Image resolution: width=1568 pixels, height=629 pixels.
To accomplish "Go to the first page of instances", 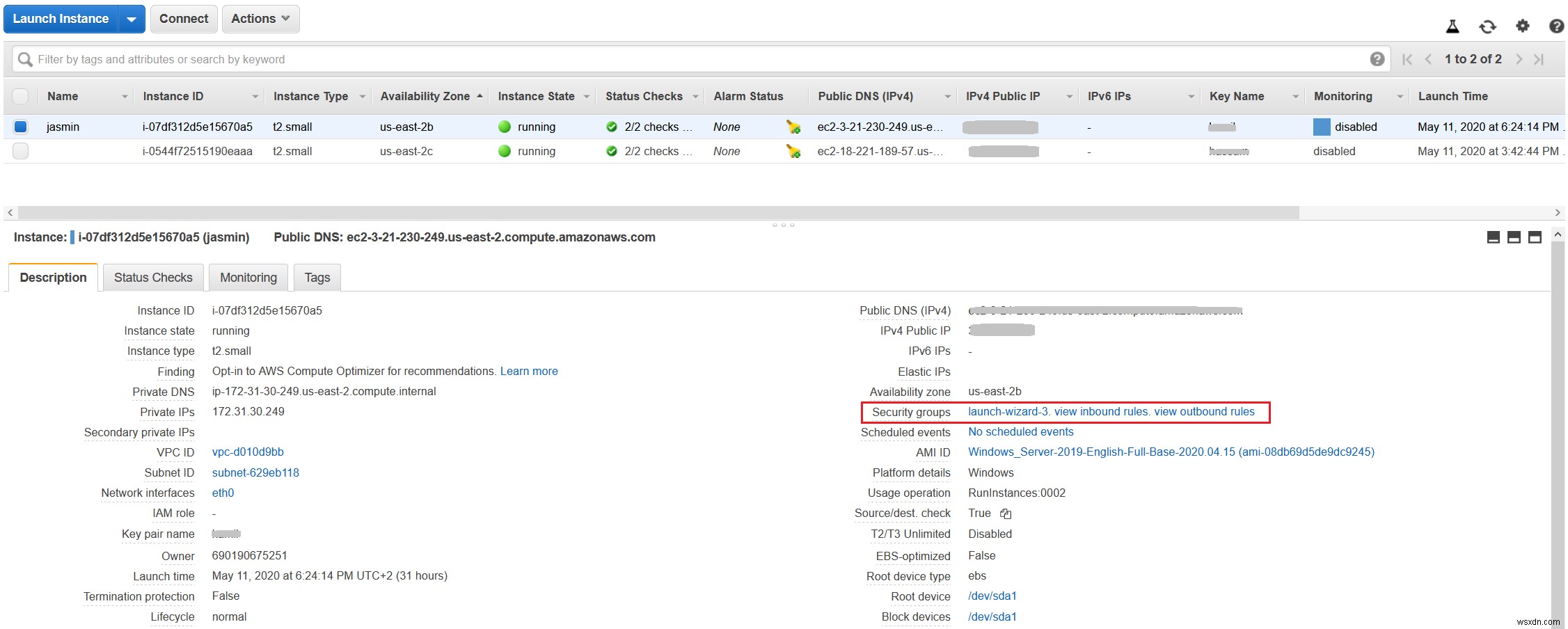I will tap(1407, 59).
